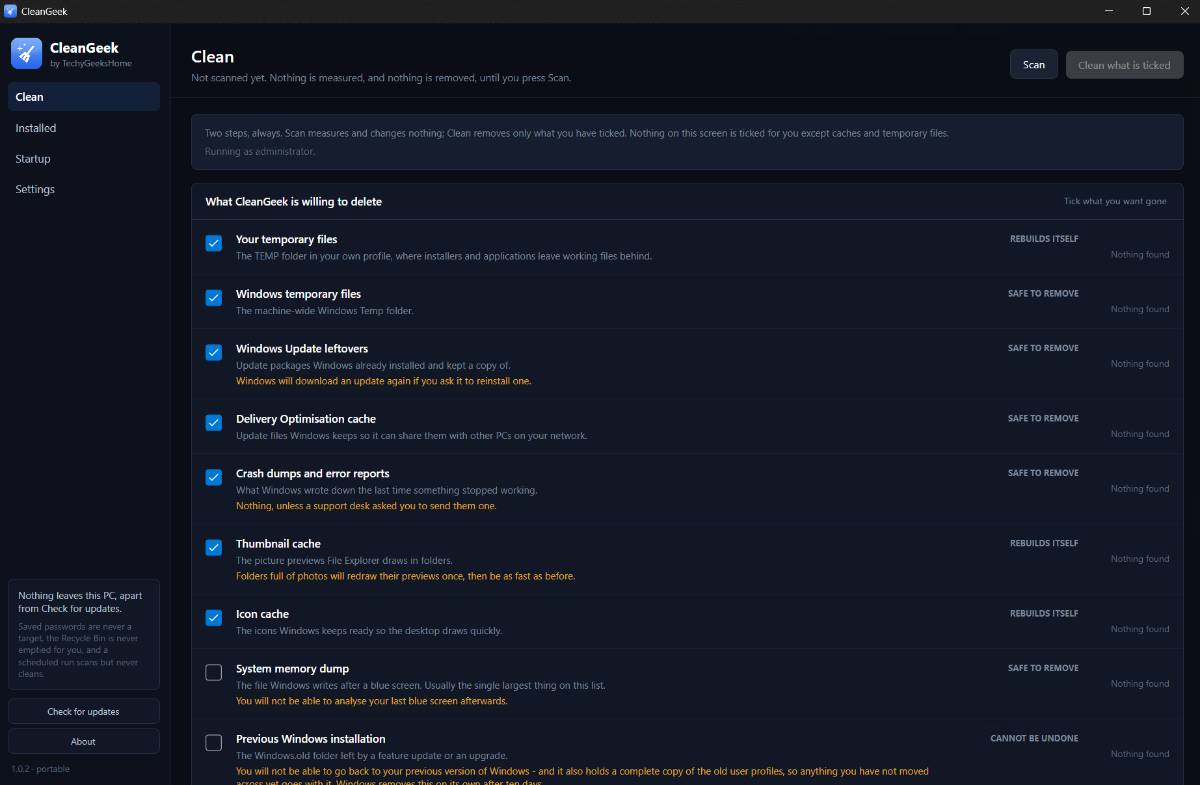Image resolution: width=1200 pixels, height=785 pixels.
Task: Click 'What CleanGeek is willing to delete' header
Action: (294, 201)
